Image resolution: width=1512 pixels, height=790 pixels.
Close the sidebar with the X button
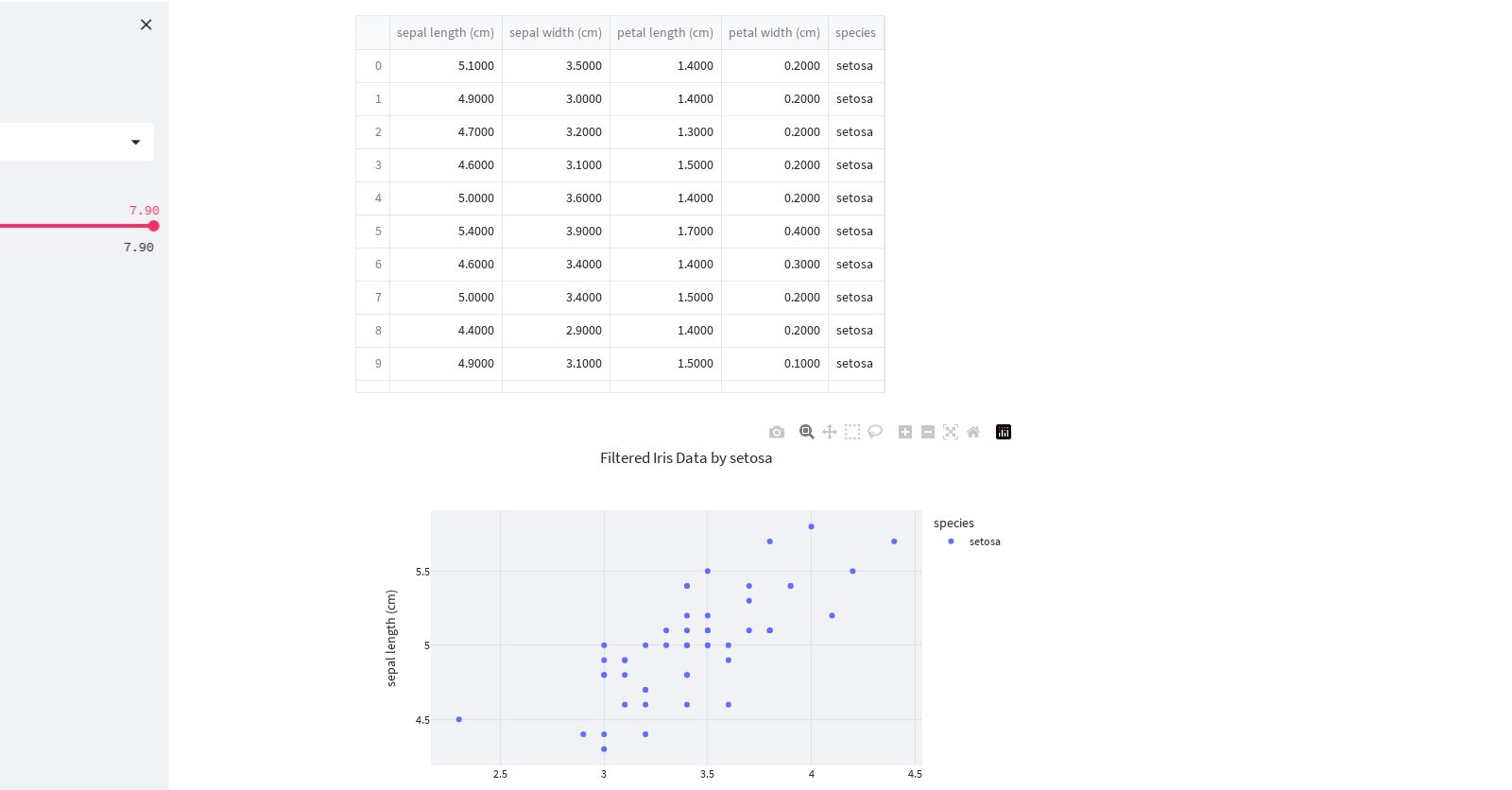(x=146, y=25)
